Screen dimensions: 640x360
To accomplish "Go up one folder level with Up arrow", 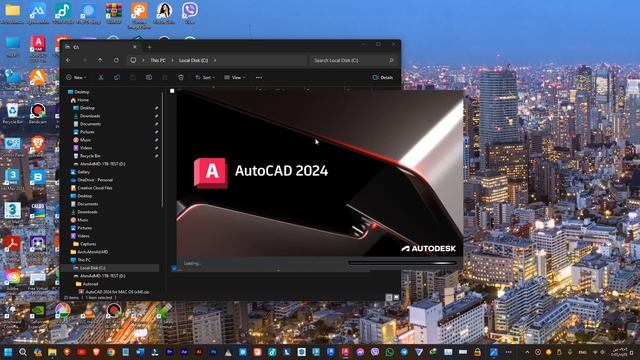I will click(x=100, y=60).
